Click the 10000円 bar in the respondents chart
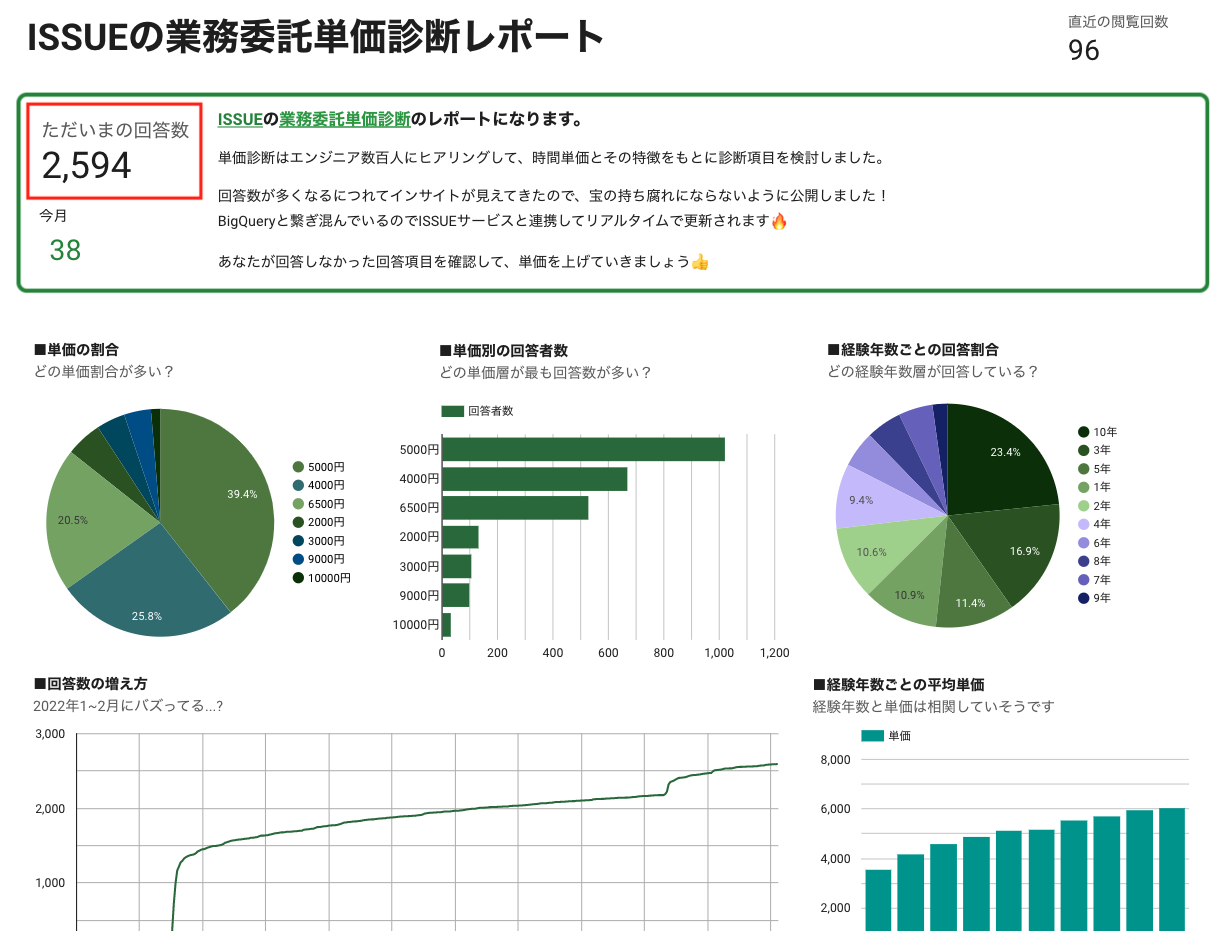 447,624
